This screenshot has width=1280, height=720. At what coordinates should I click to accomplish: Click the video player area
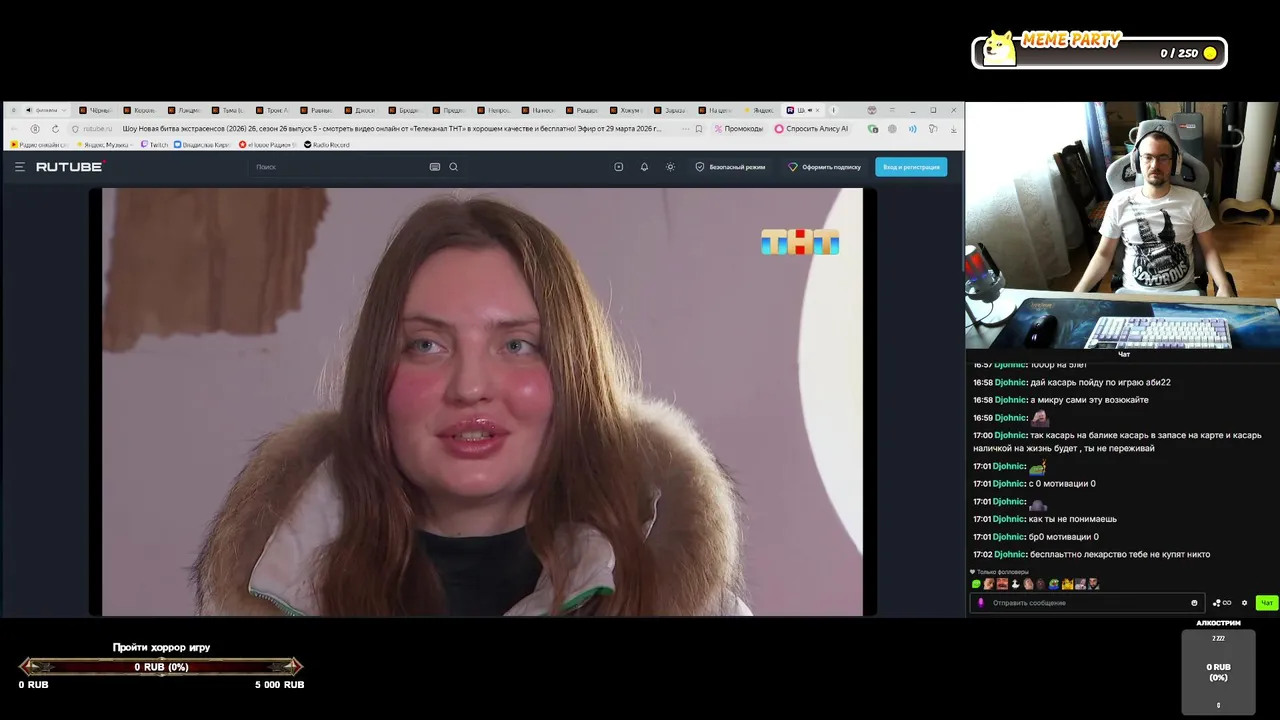tap(482, 401)
